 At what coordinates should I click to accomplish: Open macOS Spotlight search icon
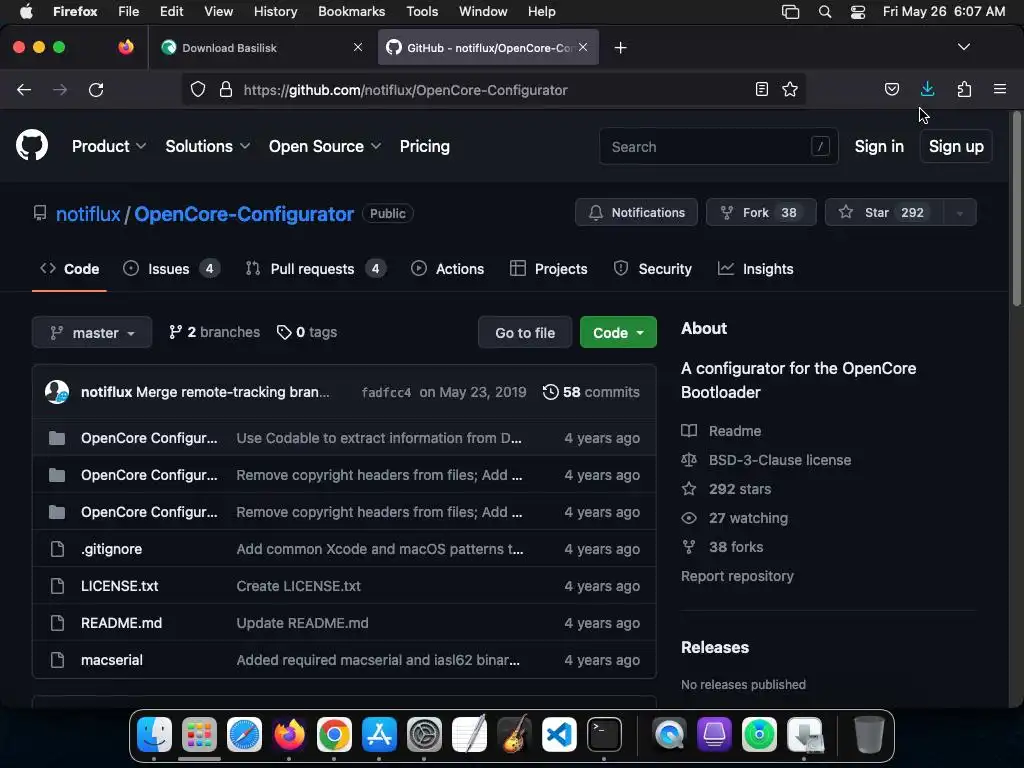tap(825, 12)
